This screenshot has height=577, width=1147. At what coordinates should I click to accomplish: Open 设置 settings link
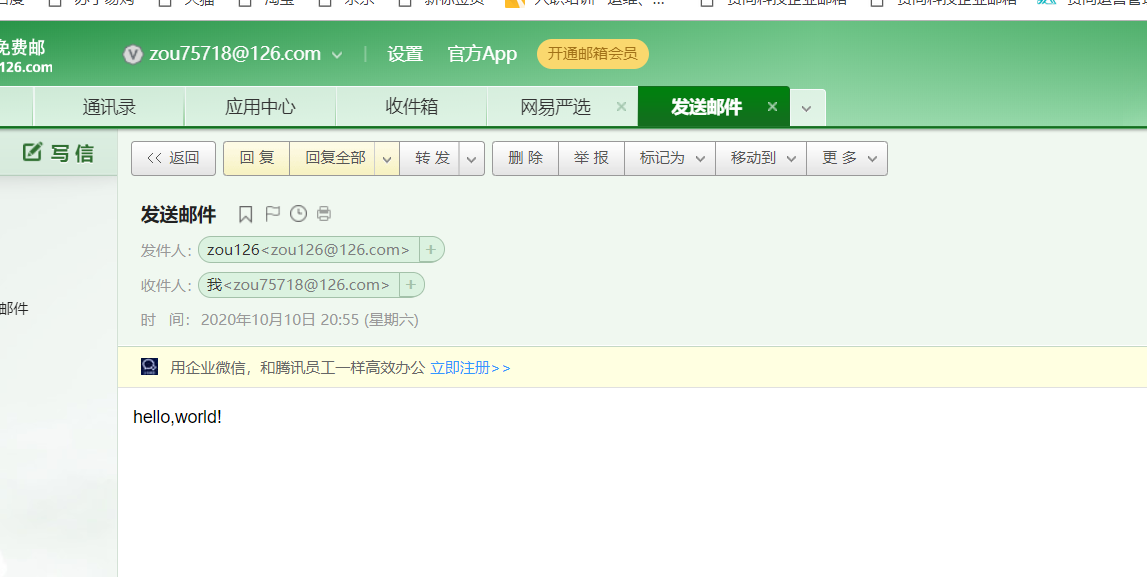(405, 54)
